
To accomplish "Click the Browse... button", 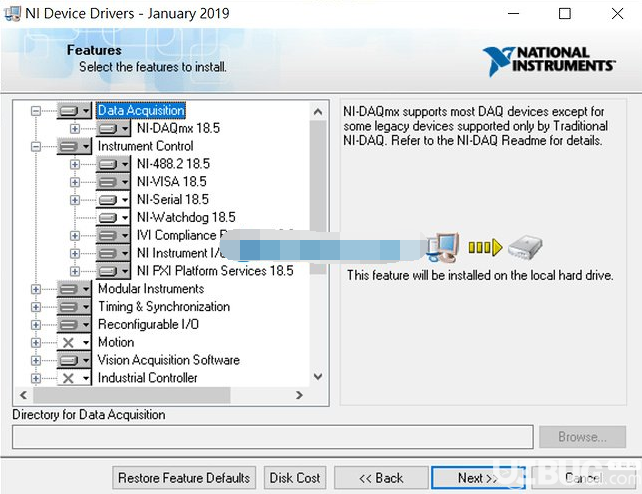I will [x=582, y=437].
